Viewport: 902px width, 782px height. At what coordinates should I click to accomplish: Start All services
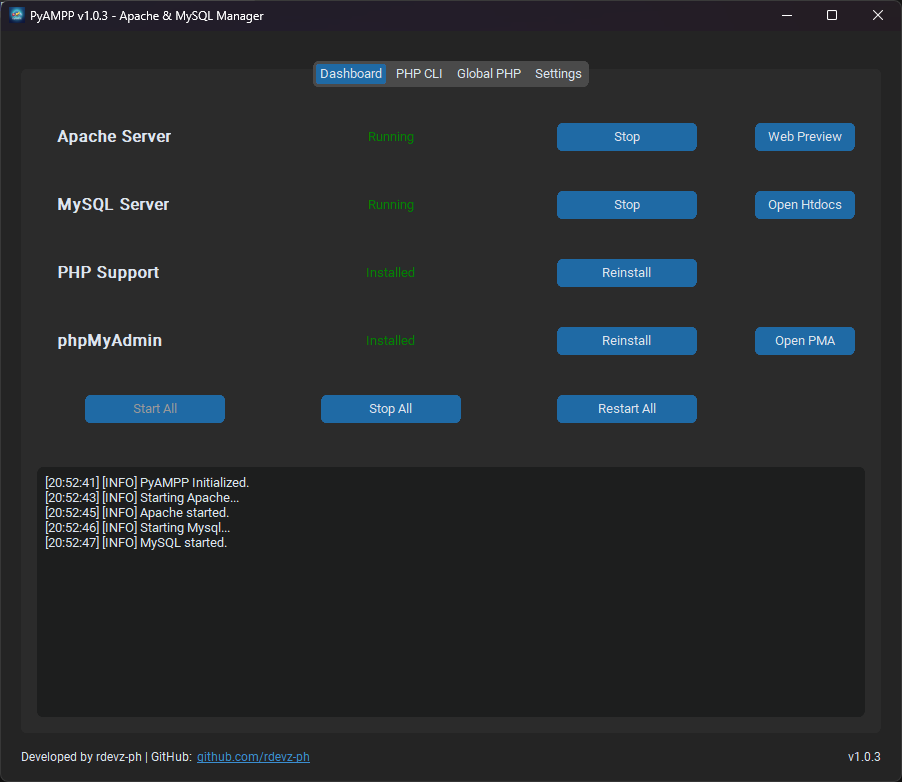(x=154, y=408)
